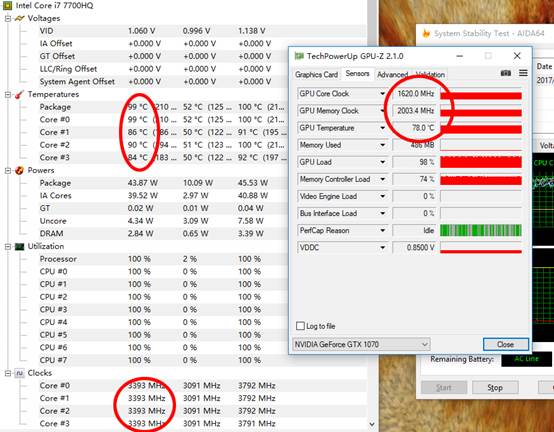The image size is (554, 432).
Task: Open the GPU-Z hamburger menu
Action: click(x=523, y=73)
